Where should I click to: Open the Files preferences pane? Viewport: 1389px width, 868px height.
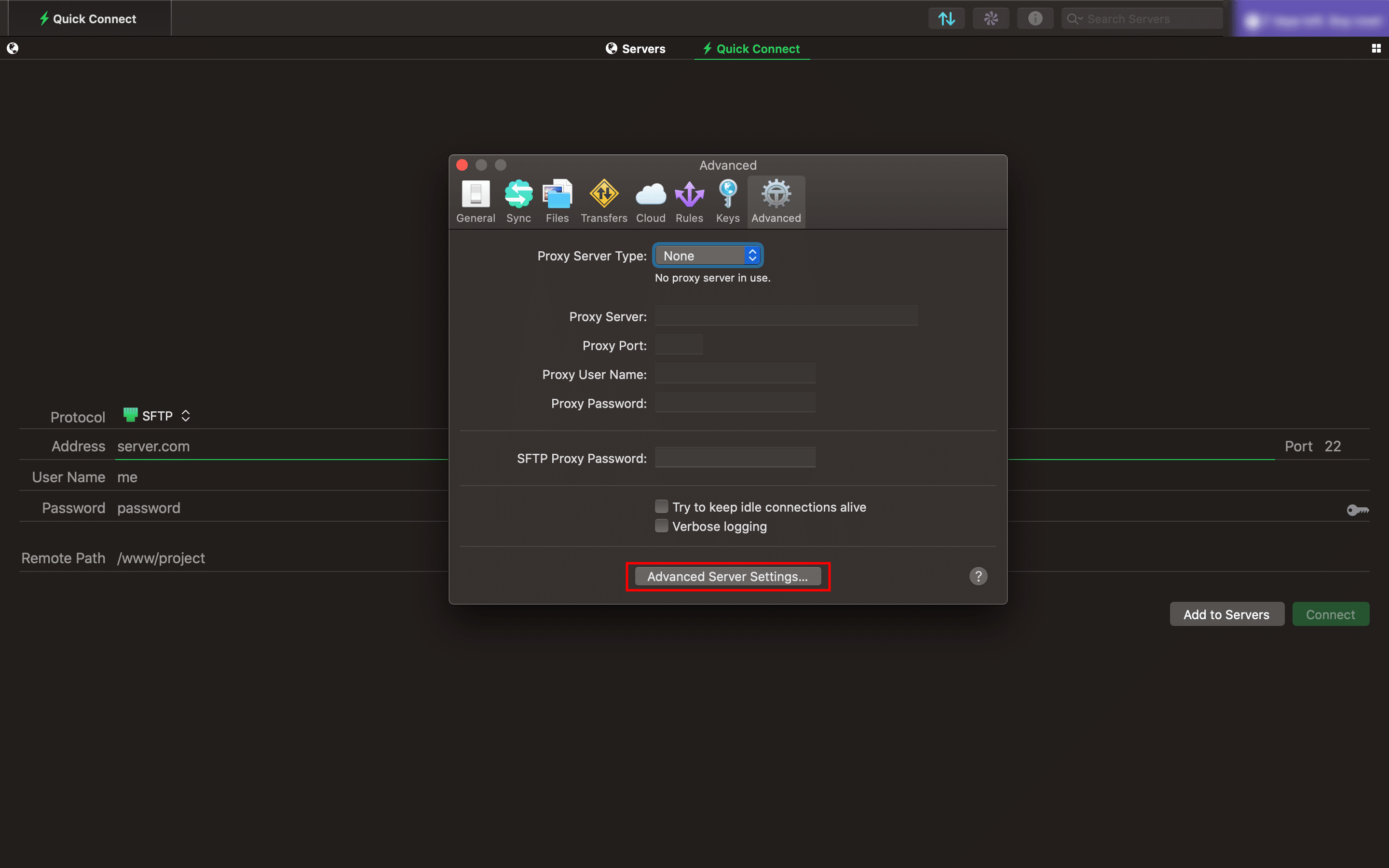coord(557,202)
